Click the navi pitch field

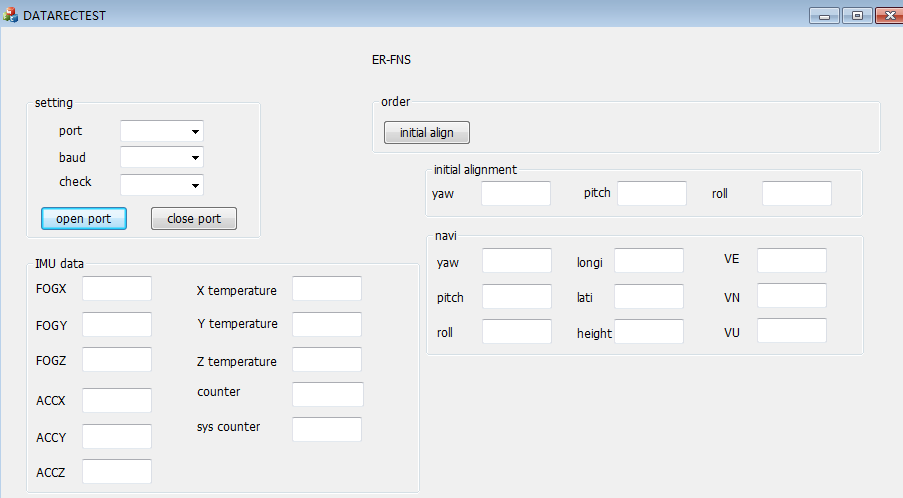(517, 297)
